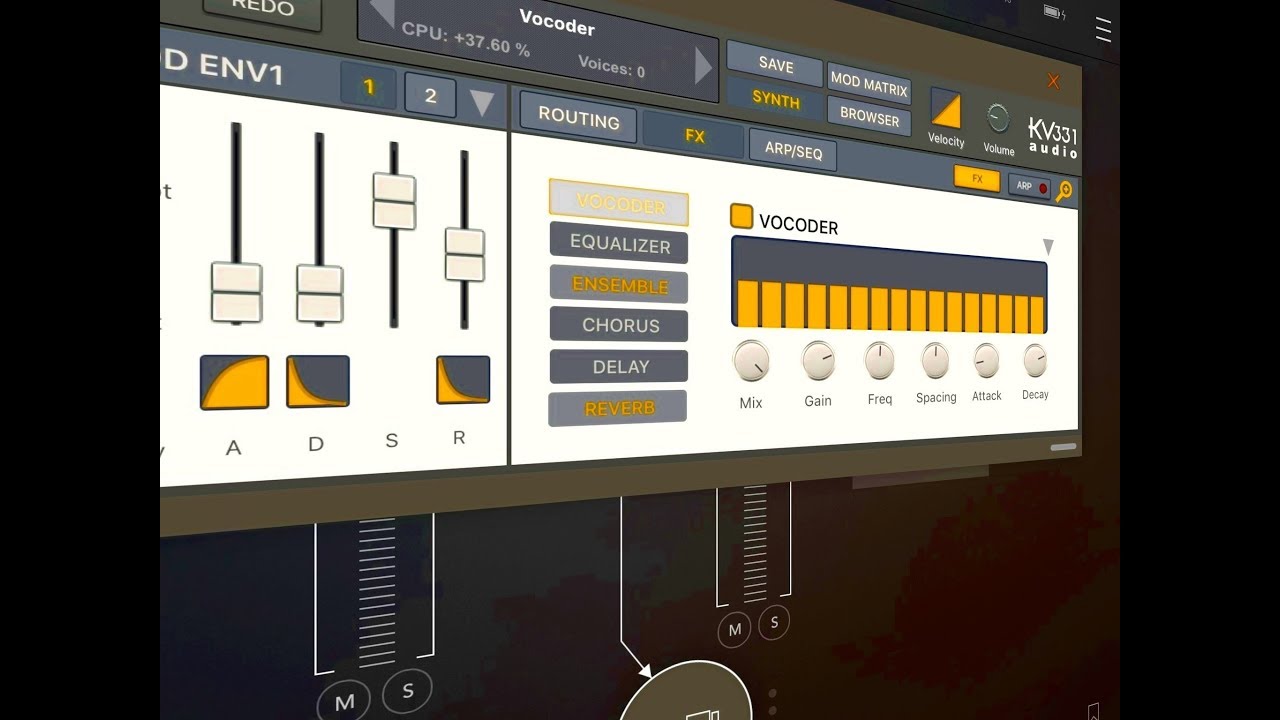Select mod envelope 2
The width and height of the screenshot is (1280, 720).
pos(430,96)
